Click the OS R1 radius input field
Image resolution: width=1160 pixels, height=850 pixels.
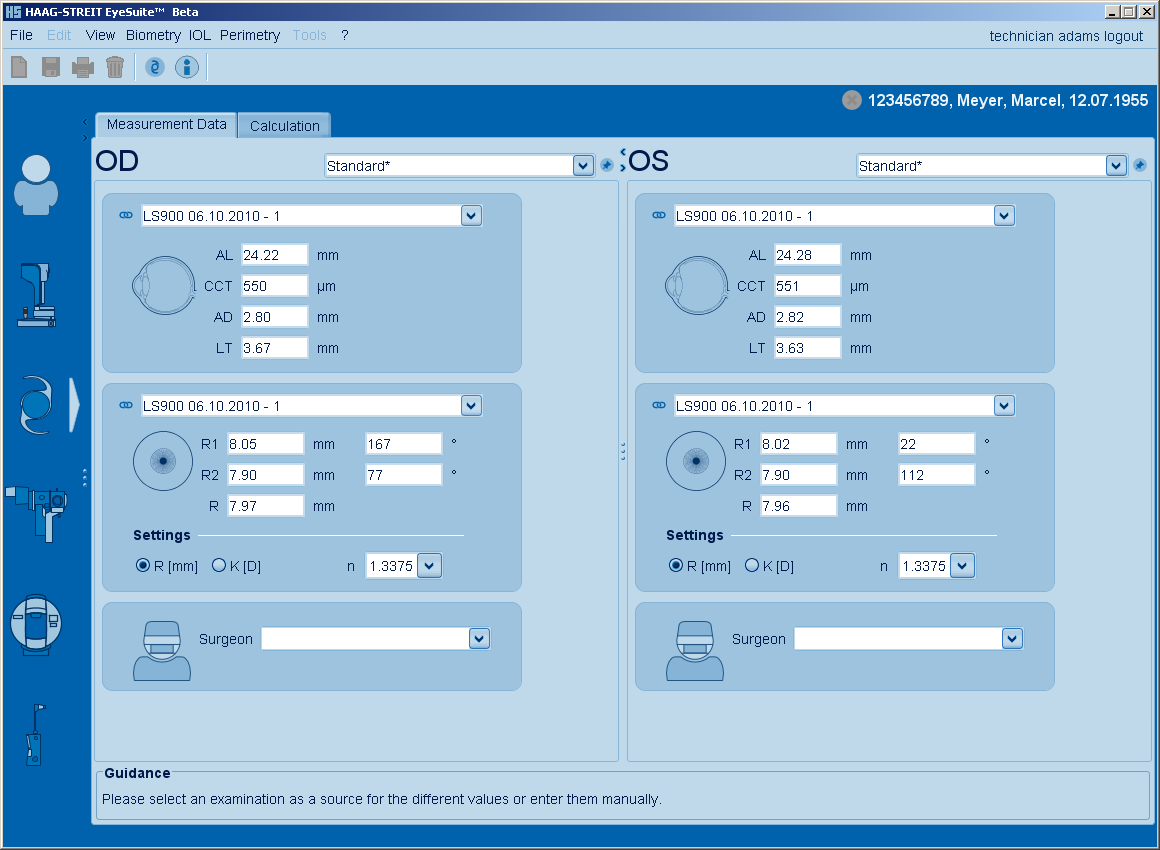pyautogui.click(x=798, y=444)
